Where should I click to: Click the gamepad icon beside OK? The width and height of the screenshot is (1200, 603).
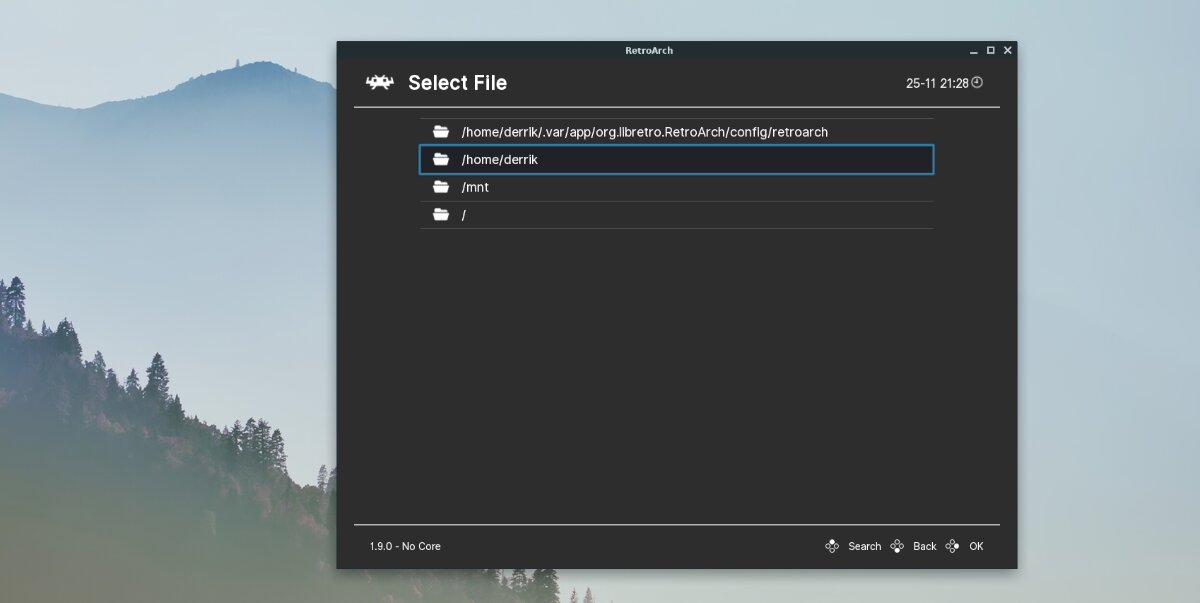[952, 546]
